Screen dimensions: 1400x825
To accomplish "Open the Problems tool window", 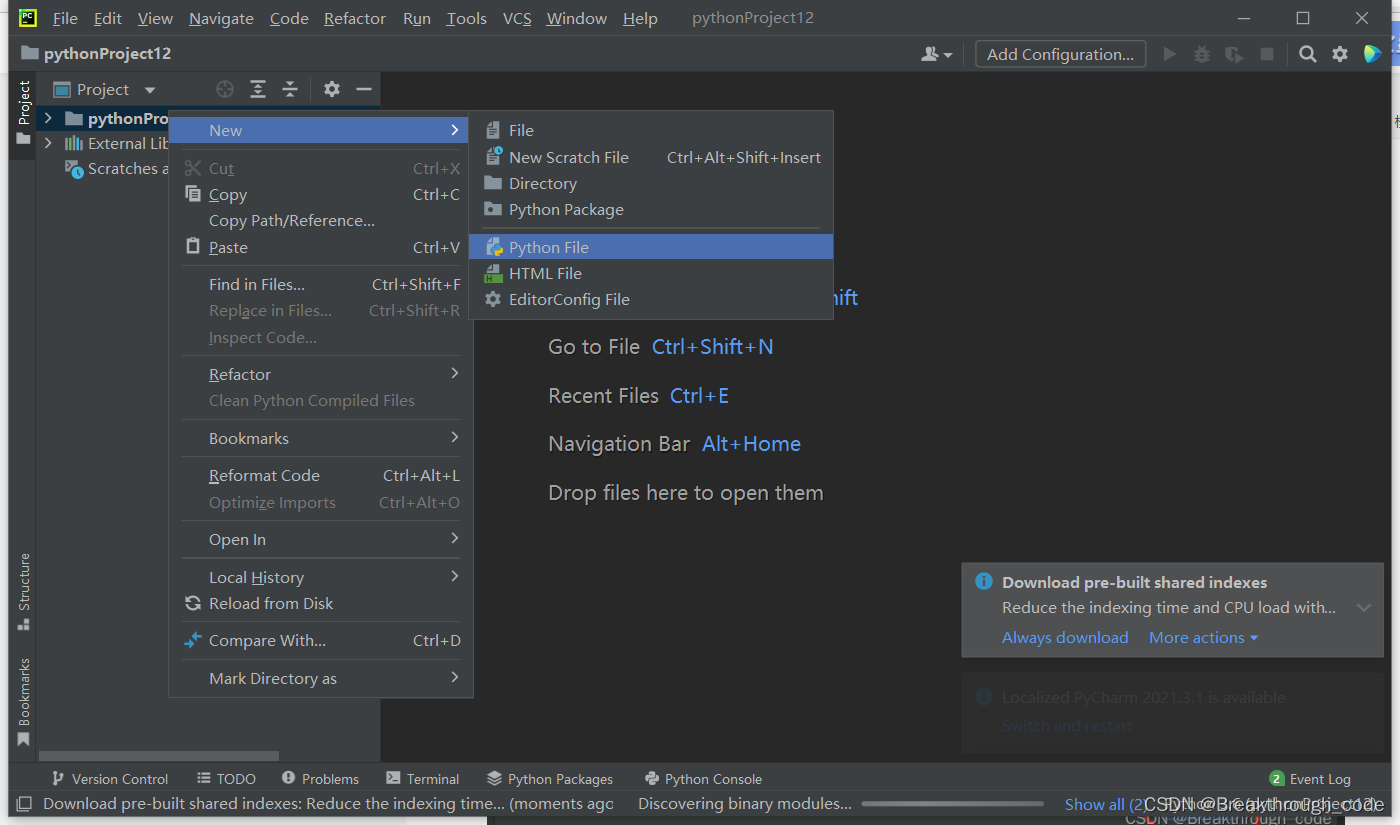I will 320,779.
